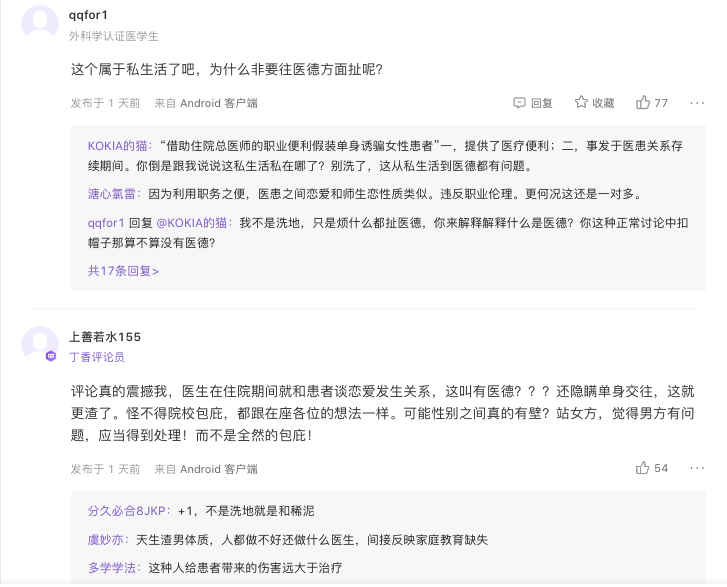The image size is (727, 587).
Task: Open more options for 上善若水155's comment
Action: tap(697, 468)
